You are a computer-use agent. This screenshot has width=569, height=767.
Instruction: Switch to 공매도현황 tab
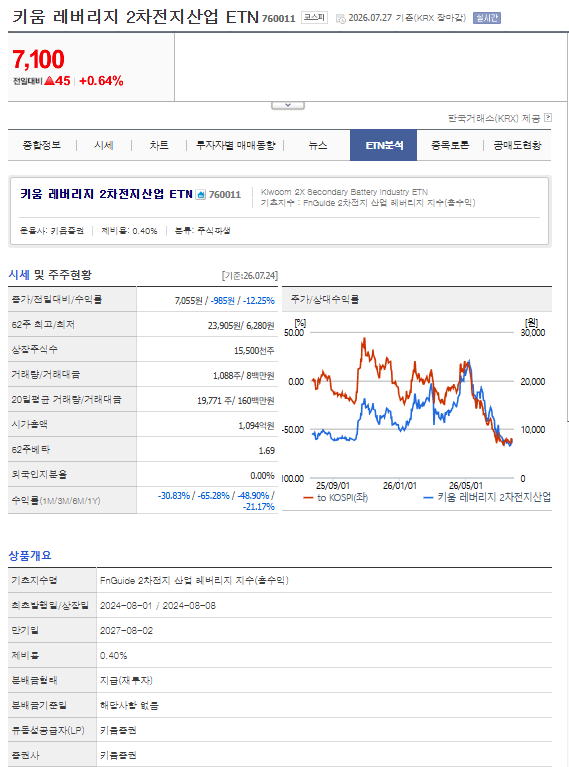tap(517, 145)
